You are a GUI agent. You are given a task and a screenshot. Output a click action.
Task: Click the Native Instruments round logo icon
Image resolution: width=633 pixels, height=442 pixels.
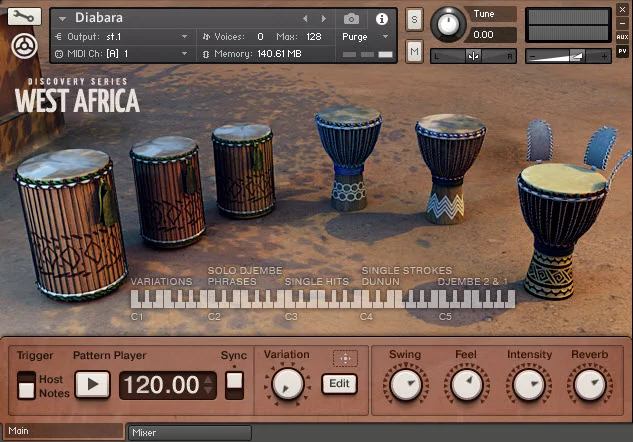pos(24,46)
